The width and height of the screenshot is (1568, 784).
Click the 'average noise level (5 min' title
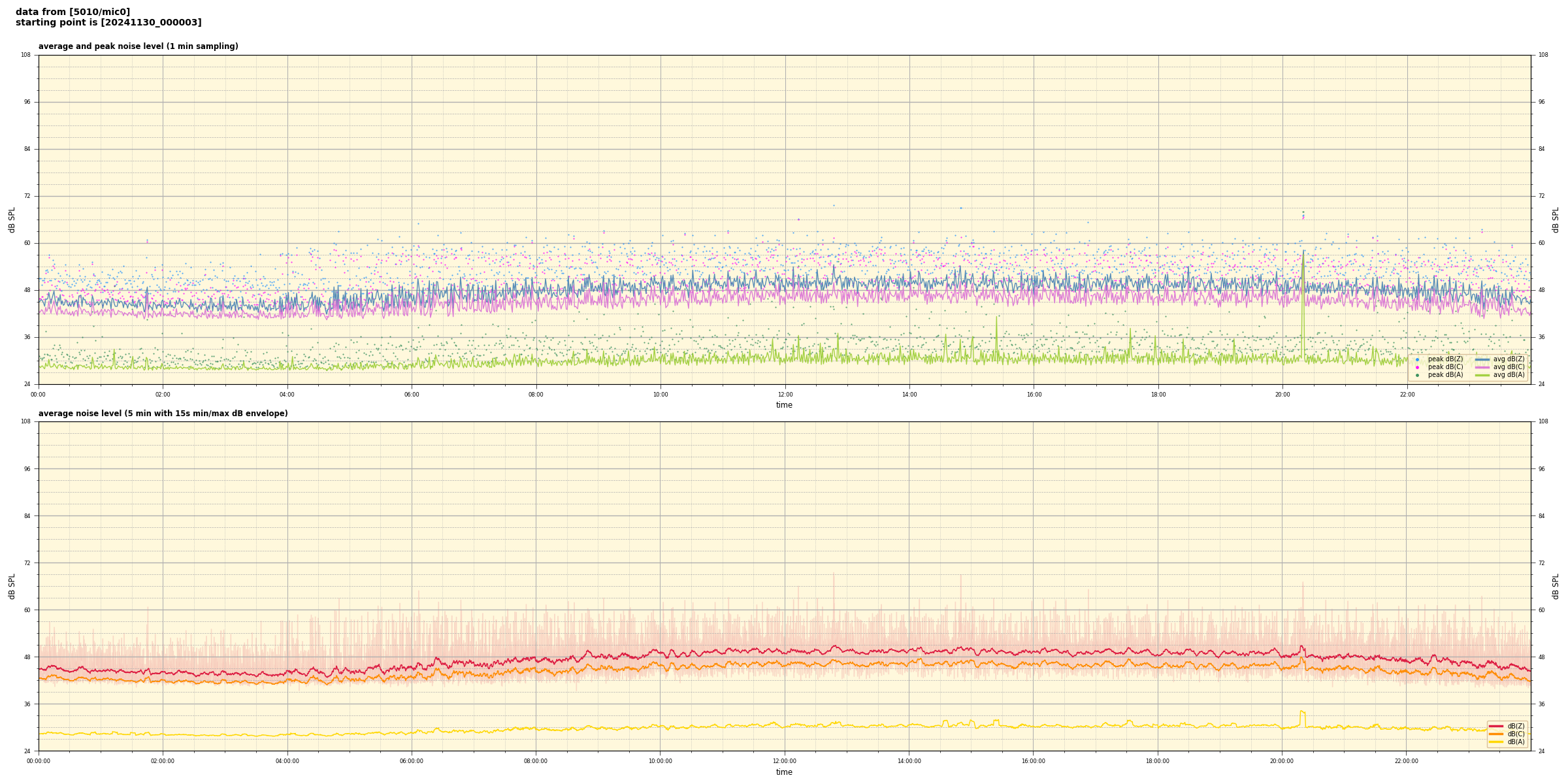(163, 414)
